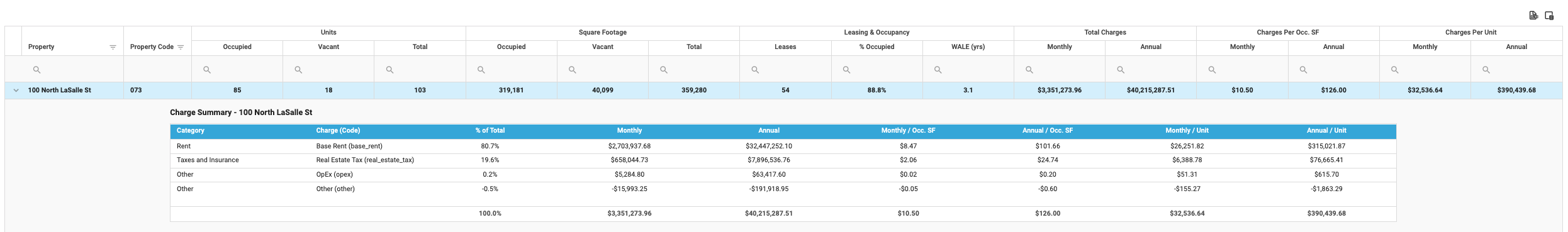Image resolution: width=1568 pixels, height=232 pixels.
Task: Click the $2,703,937.68 monthly base rent value
Action: point(629,146)
